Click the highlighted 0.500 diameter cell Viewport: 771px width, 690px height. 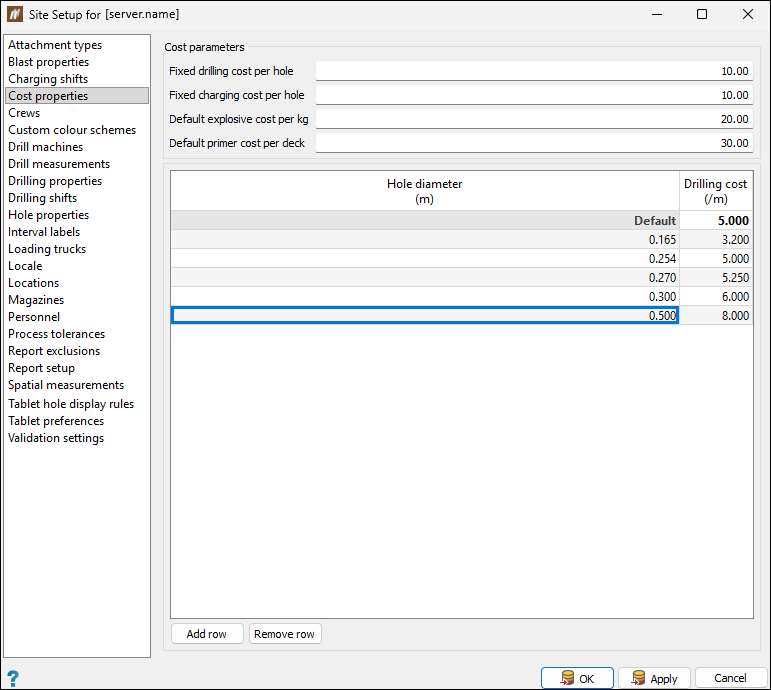(425, 315)
